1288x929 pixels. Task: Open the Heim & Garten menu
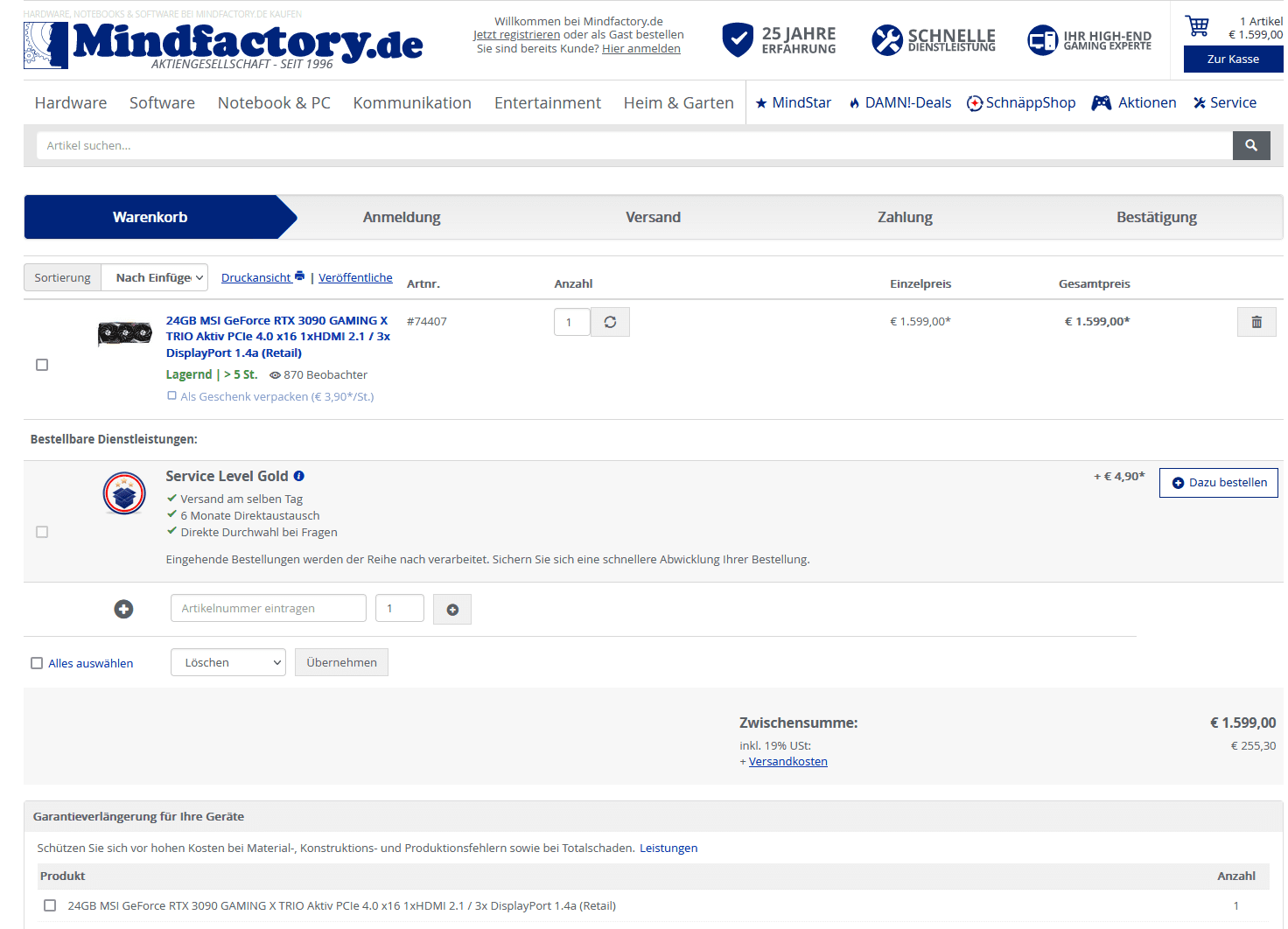click(679, 103)
